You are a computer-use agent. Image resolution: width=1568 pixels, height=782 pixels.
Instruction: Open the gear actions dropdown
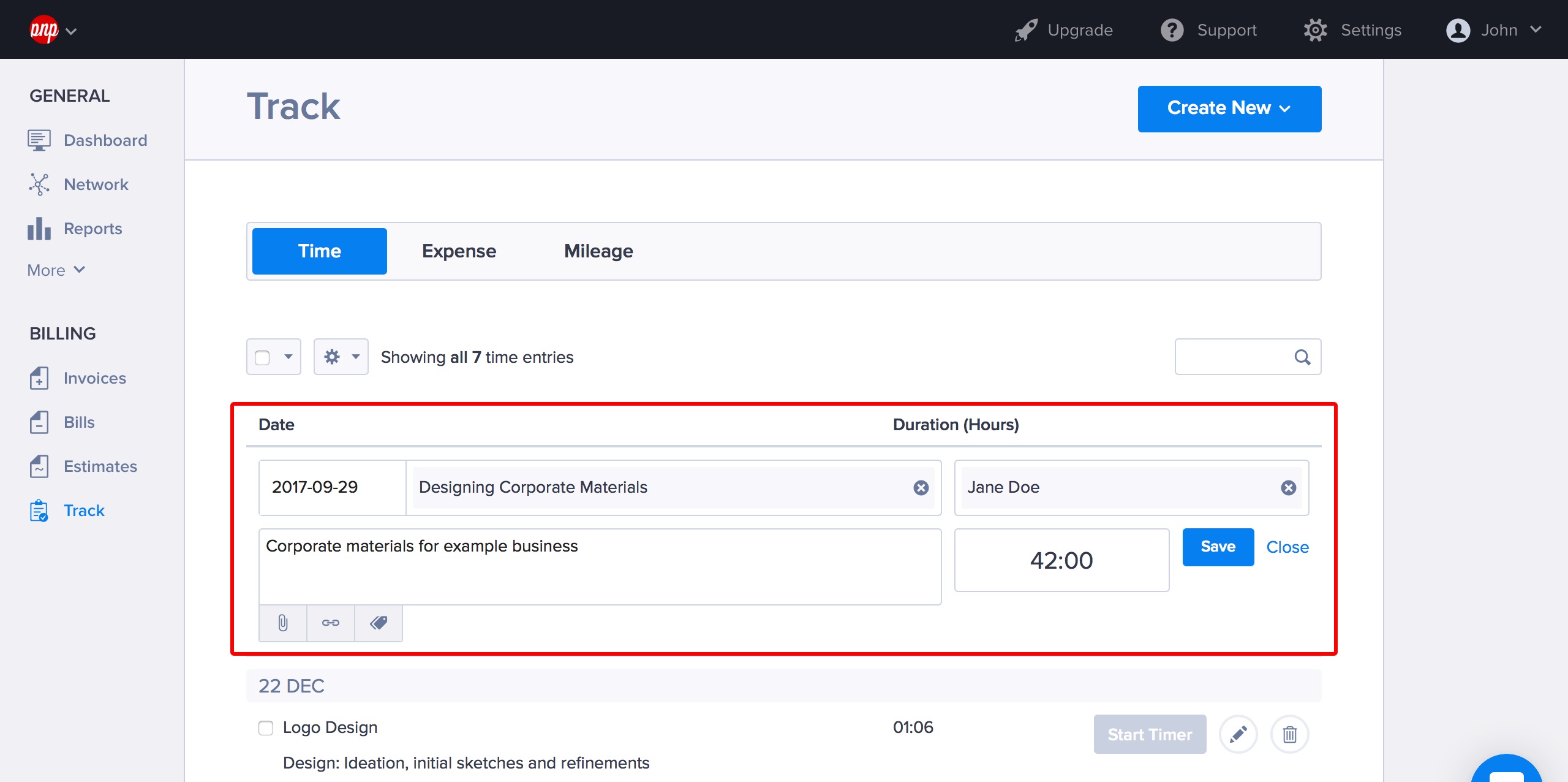[341, 357]
